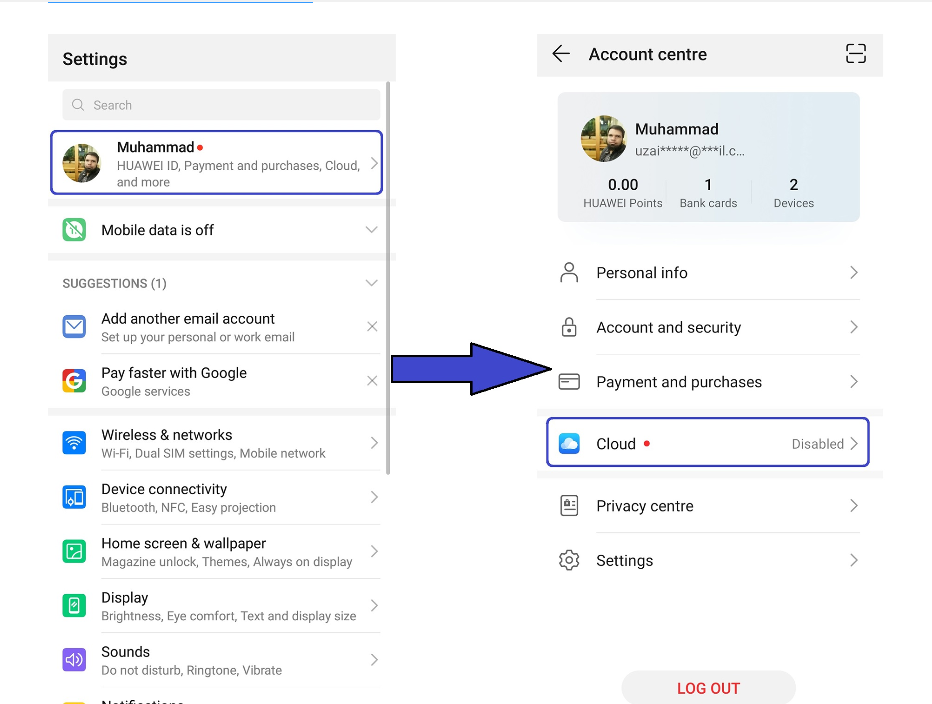The image size is (932, 704).
Task: Open Privacy centre
Action: point(645,506)
